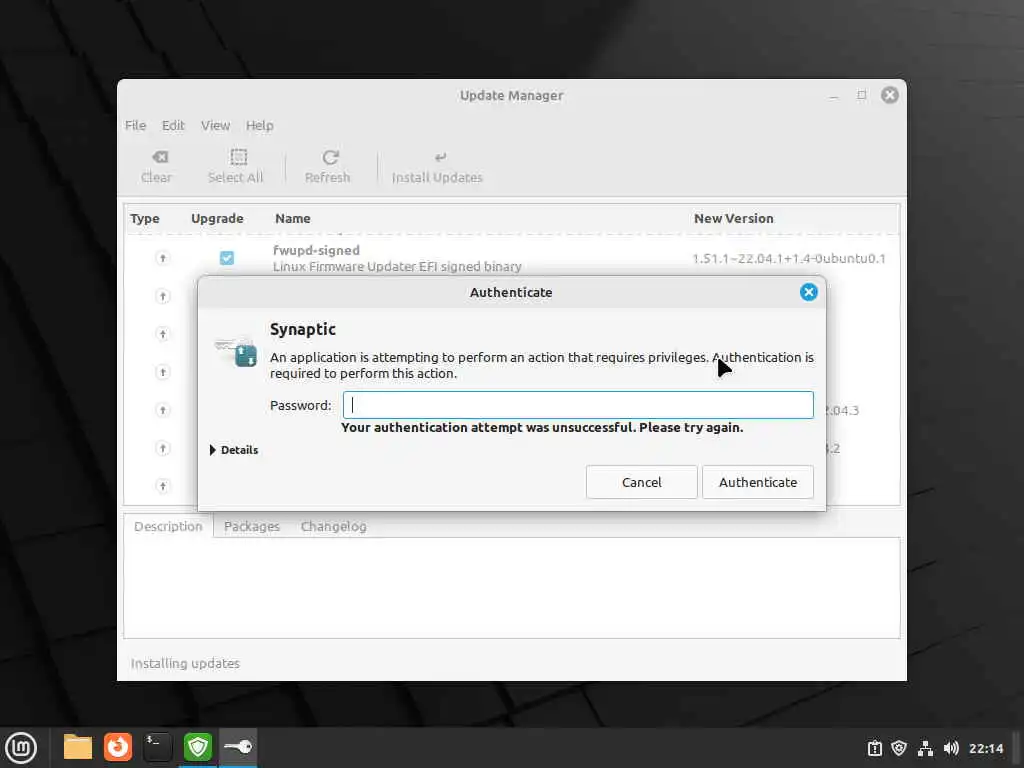Click the fwupd-signed update type icon
Image resolution: width=1024 pixels, height=768 pixels.
pyautogui.click(x=163, y=258)
